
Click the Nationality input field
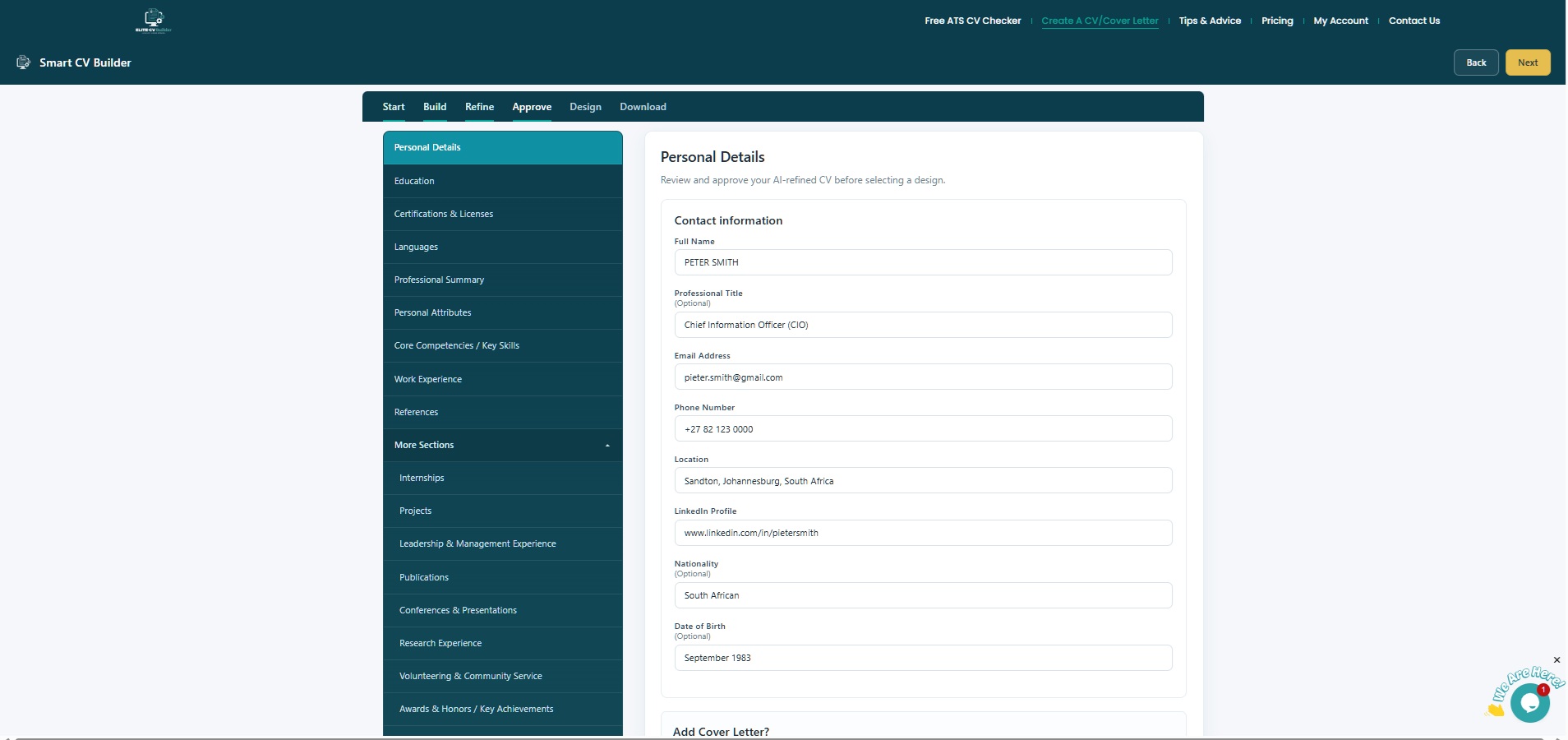(x=923, y=595)
